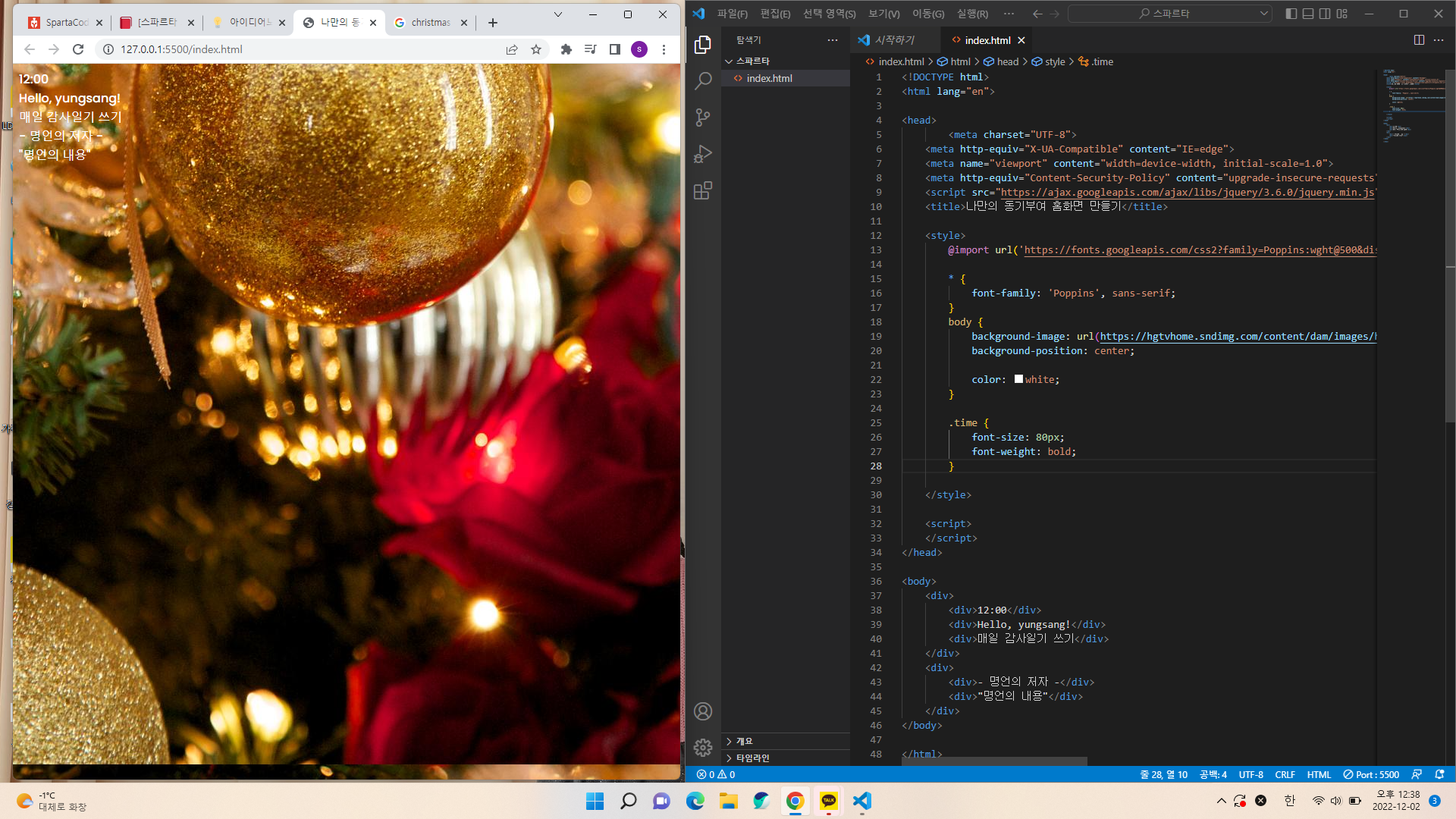Open Explorer views and more actions

pyautogui.click(x=833, y=40)
